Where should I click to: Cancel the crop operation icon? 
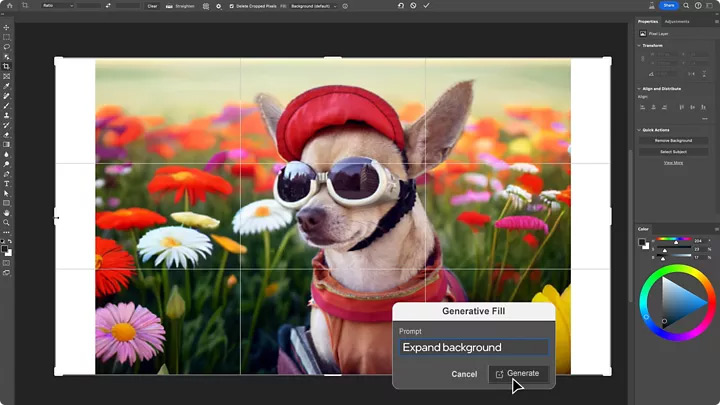point(414,6)
